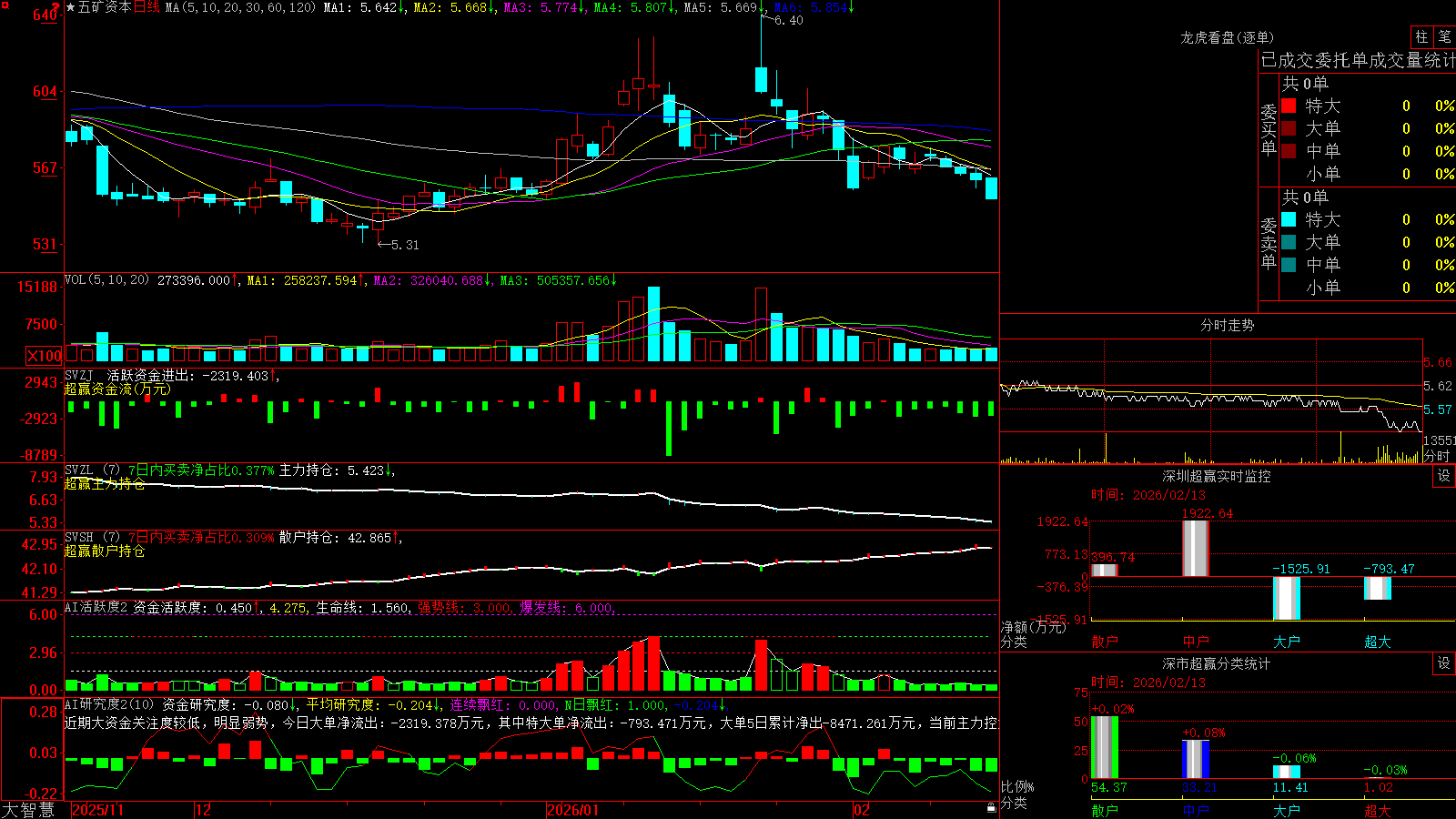
Task: Open settings 设 for 深圳超赢实时监控 panel
Action: [x=1444, y=476]
